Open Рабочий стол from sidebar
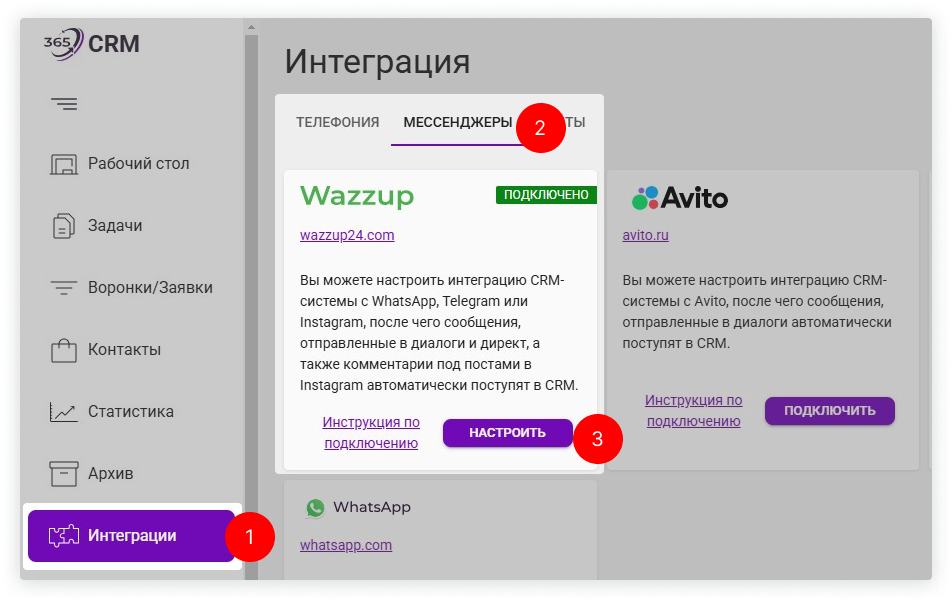Image resolution: width=952 pixels, height=602 pixels. tap(138, 164)
